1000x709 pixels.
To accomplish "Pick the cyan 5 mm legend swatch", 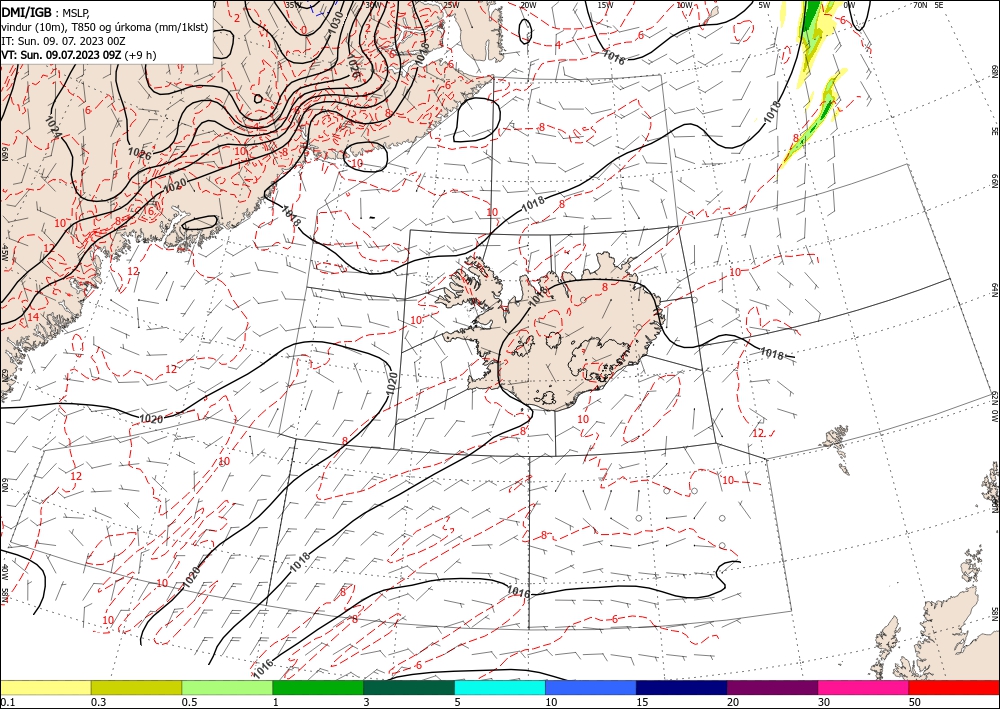I will coord(500,687).
